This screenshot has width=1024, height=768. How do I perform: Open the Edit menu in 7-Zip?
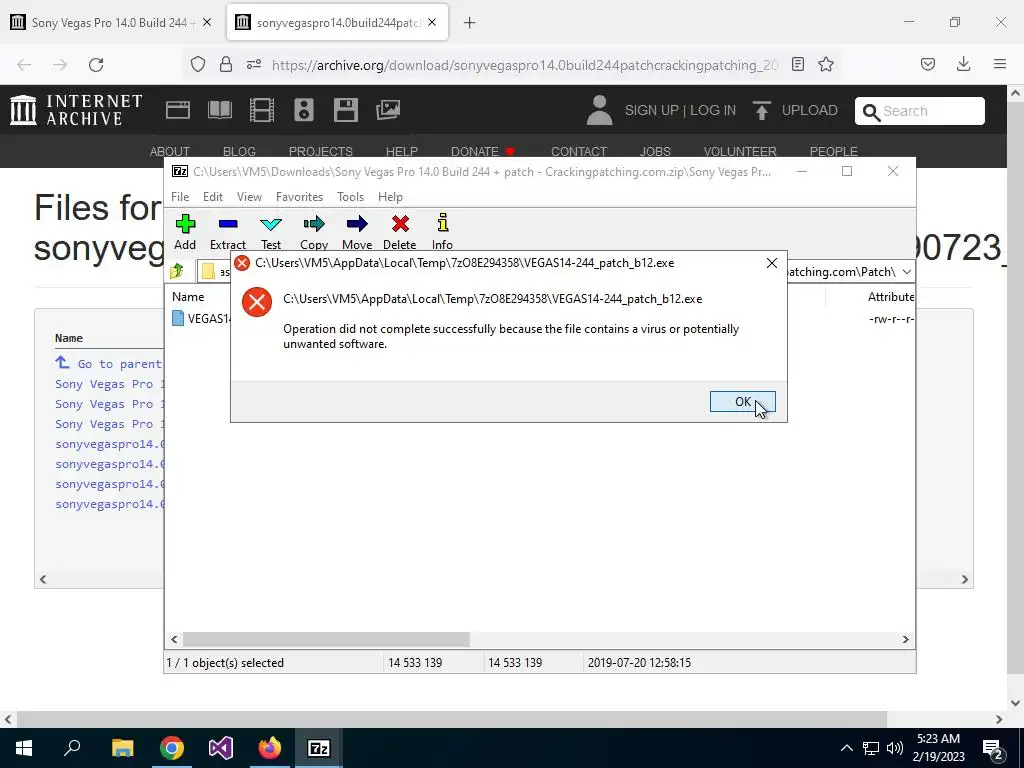(x=212, y=197)
